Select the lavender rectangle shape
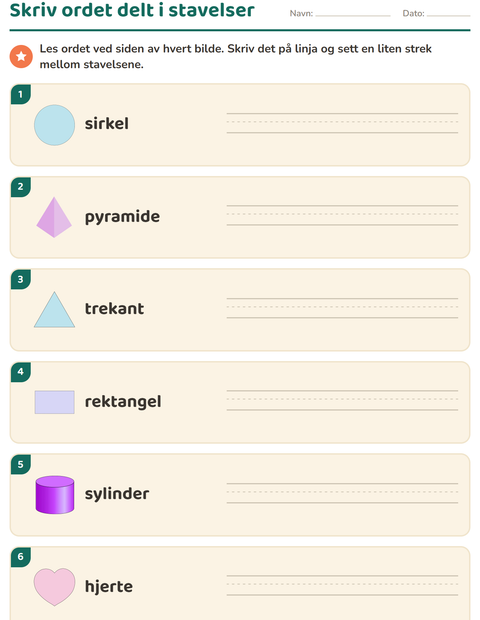This screenshot has width=480, height=620. pos(55,402)
